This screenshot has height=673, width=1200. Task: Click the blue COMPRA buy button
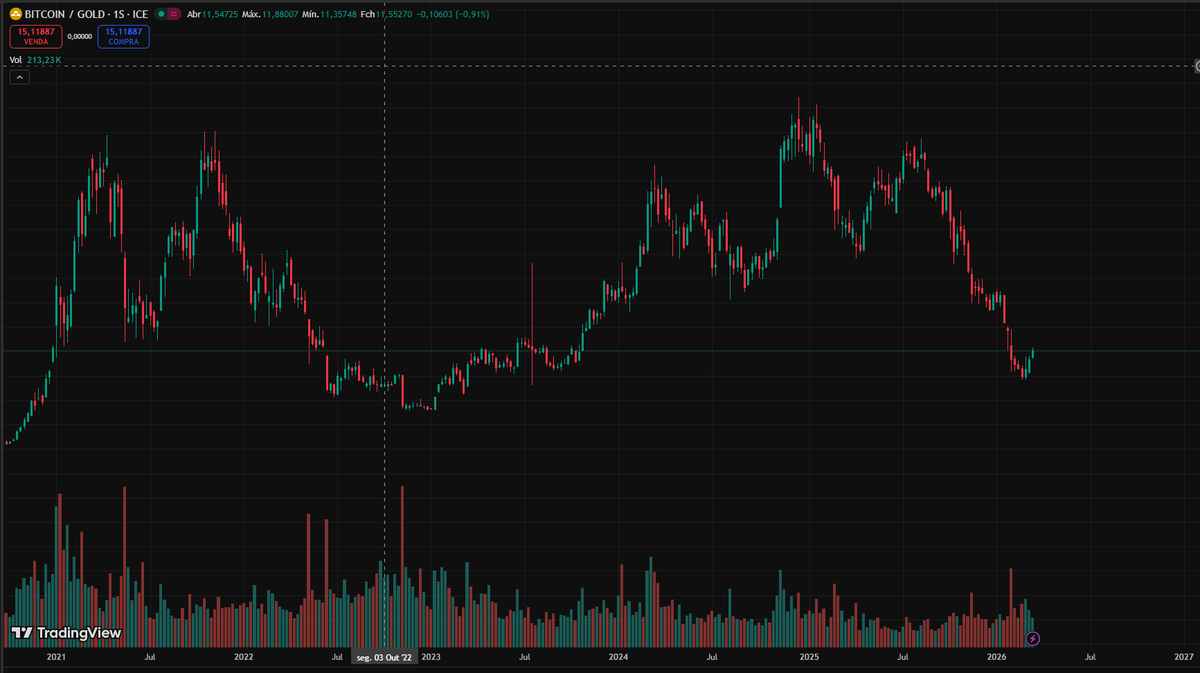[123, 37]
